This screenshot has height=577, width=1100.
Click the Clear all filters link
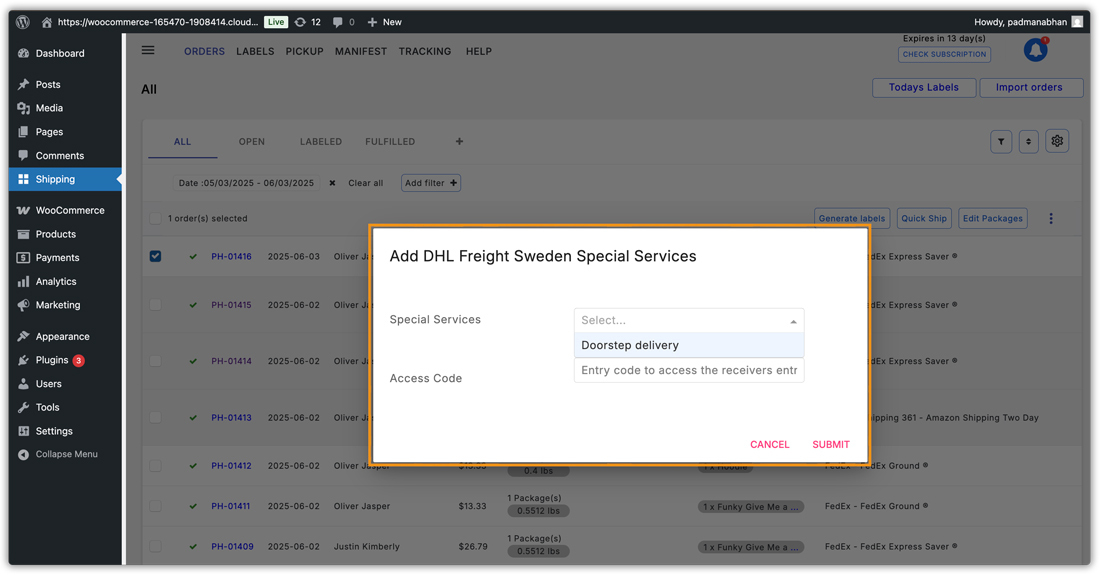[x=365, y=183]
